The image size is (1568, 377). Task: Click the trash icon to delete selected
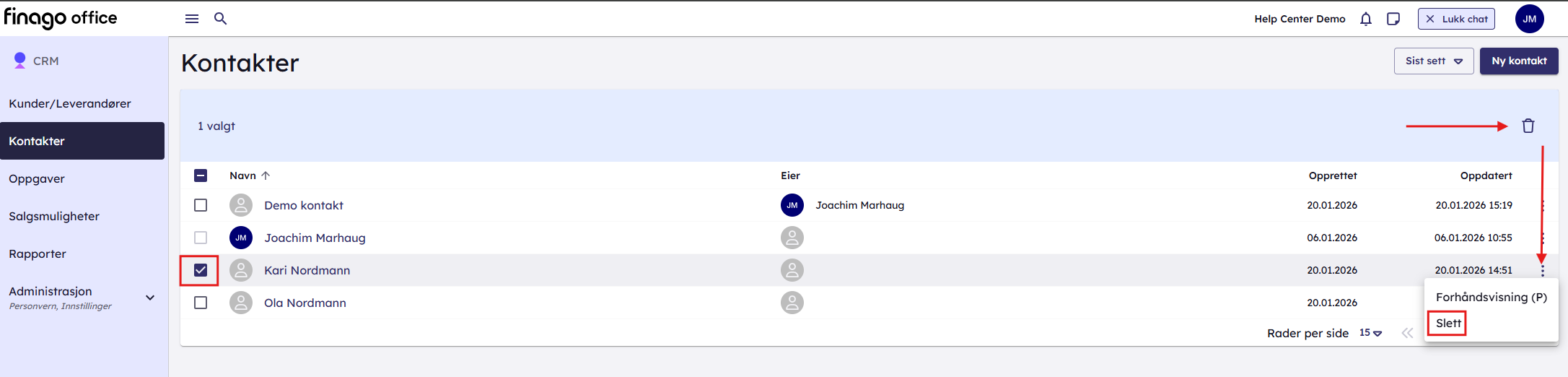[1528, 126]
